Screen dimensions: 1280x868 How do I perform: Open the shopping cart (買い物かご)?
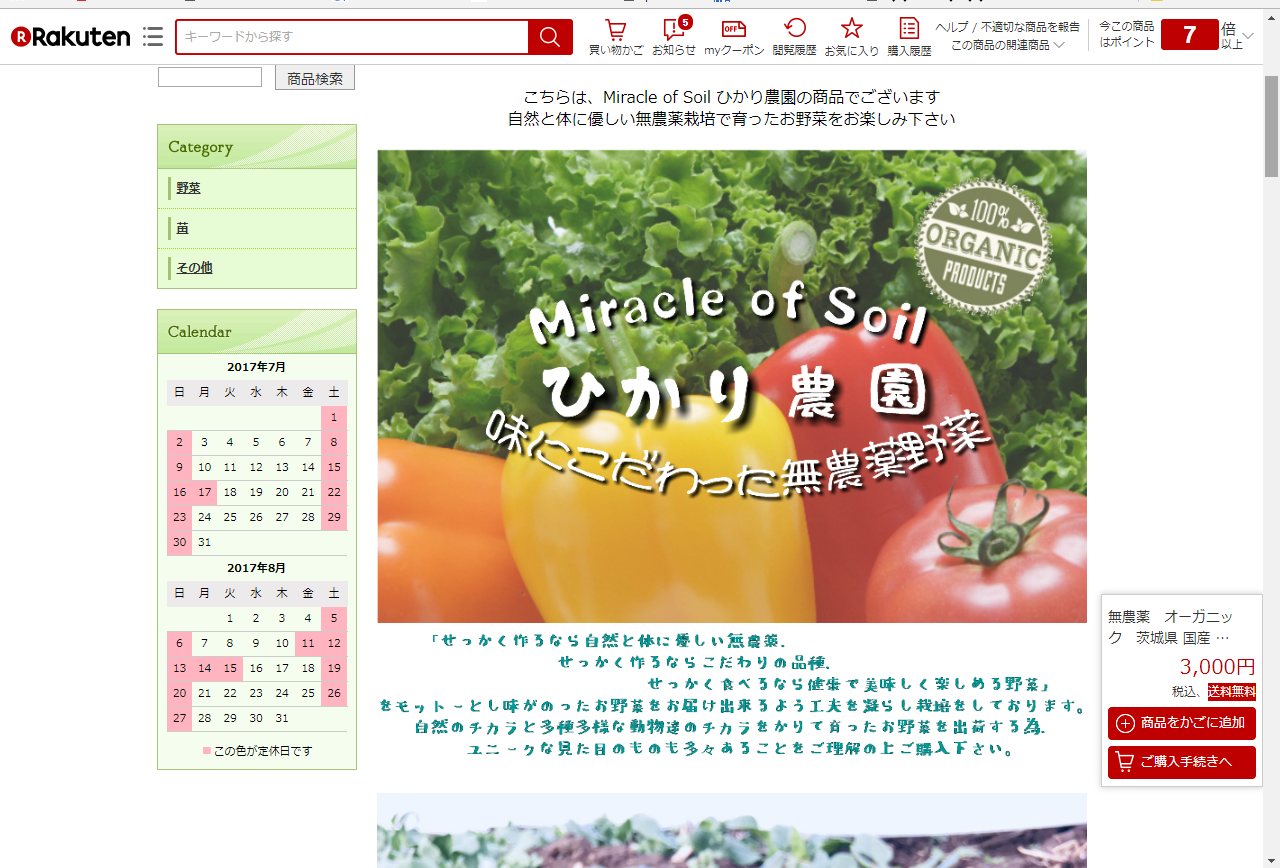tap(616, 37)
